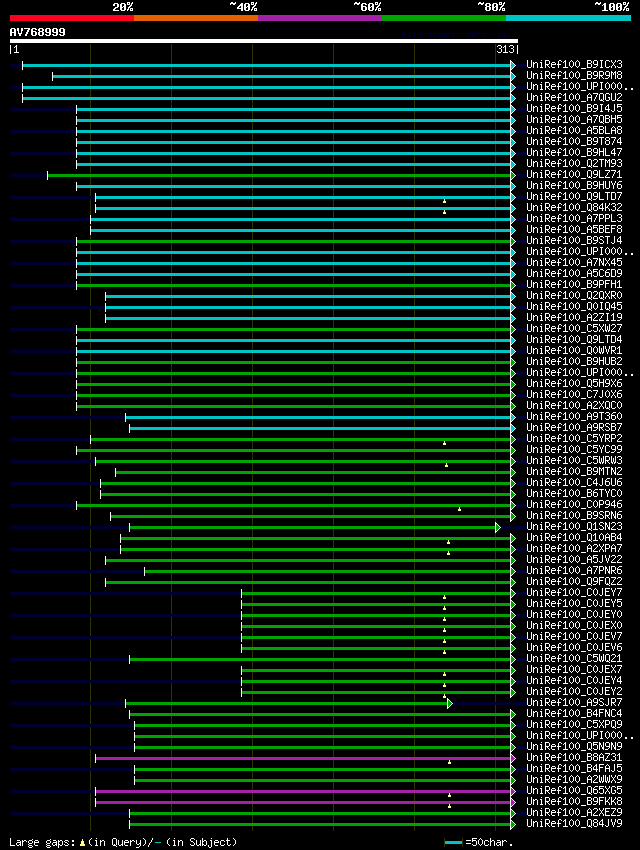Click the cyan ~100% legend segment
The height and width of the screenshot is (850, 640).
point(568,18)
